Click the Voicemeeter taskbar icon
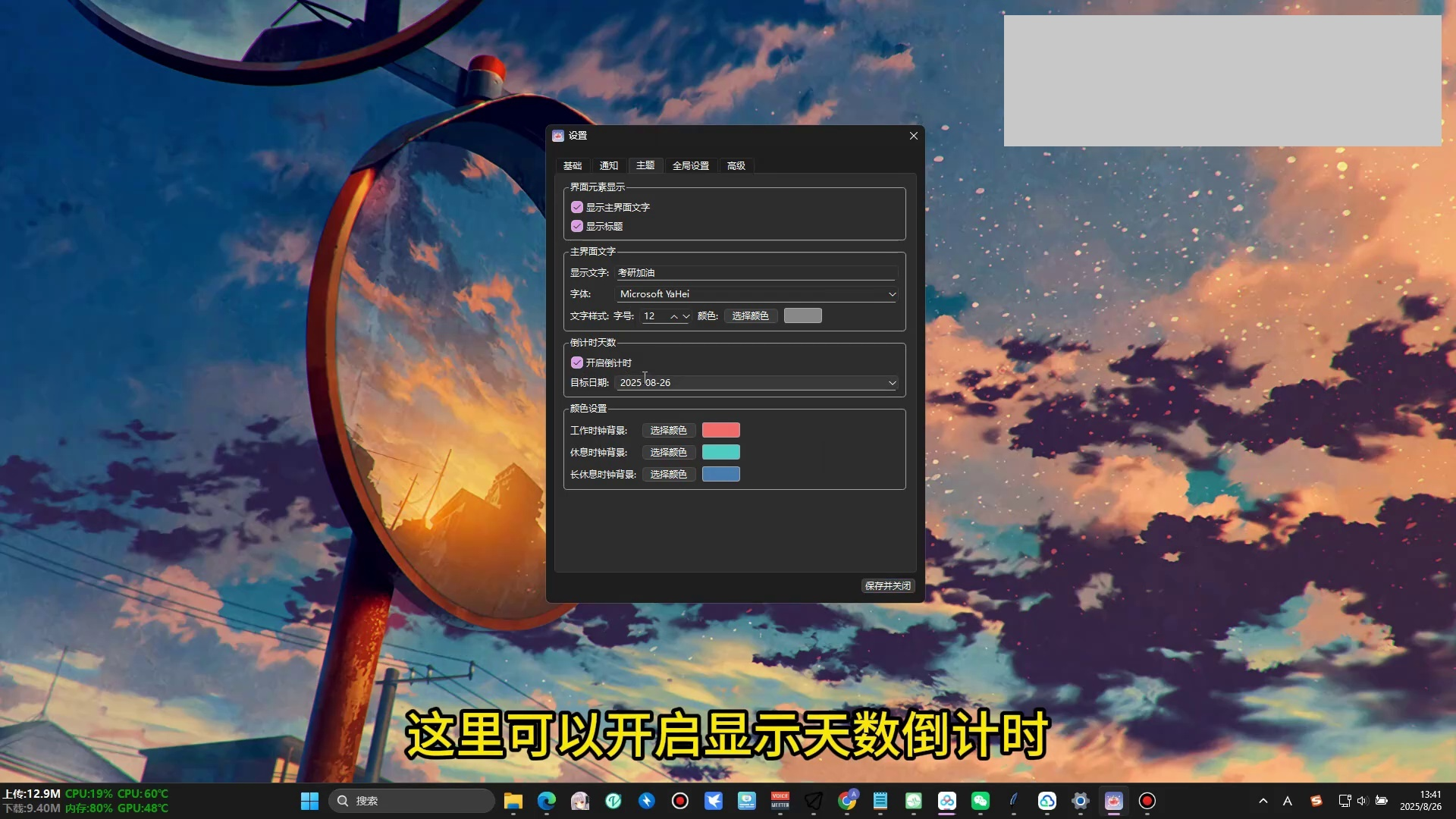This screenshot has height=819, width=1456. pyautogui.click(x=780, y=801)
